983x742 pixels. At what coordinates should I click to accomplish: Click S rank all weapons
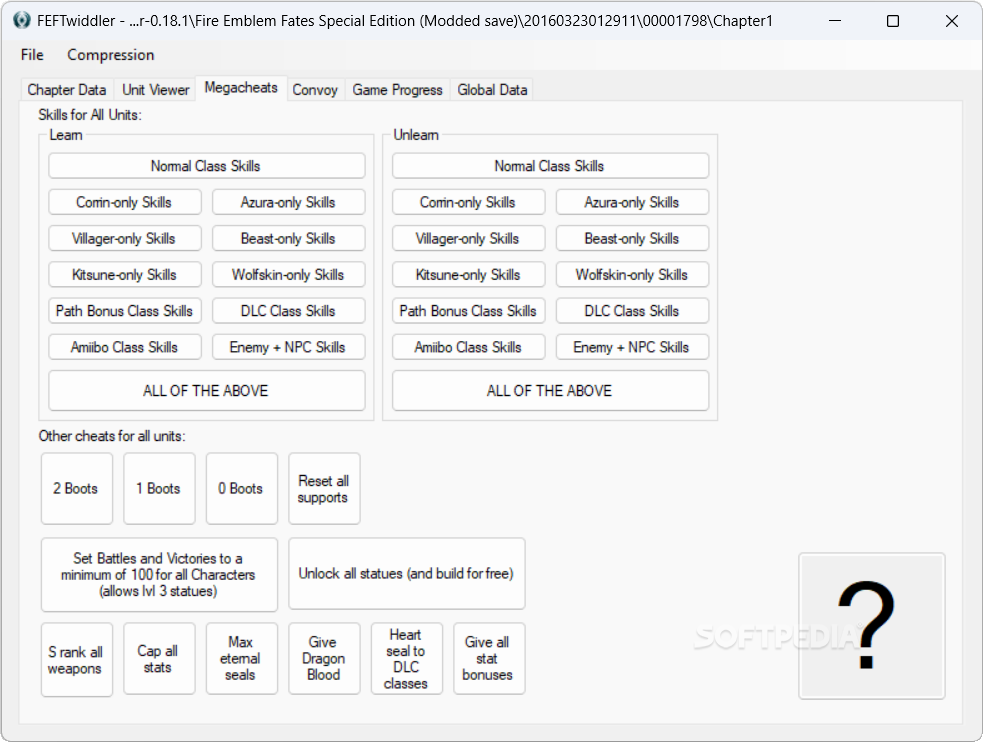76,659
